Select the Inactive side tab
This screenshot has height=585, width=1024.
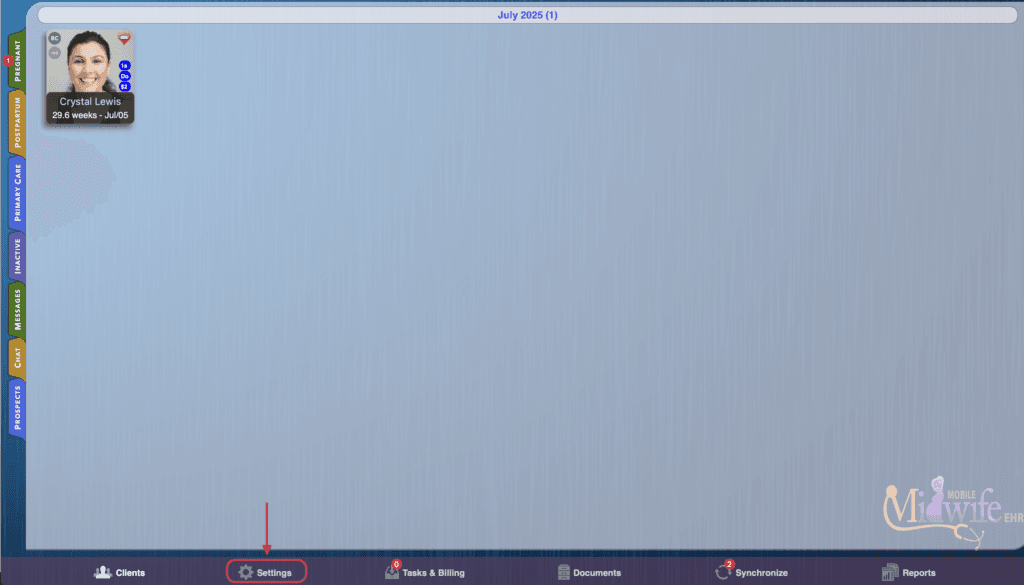(17, 256)
